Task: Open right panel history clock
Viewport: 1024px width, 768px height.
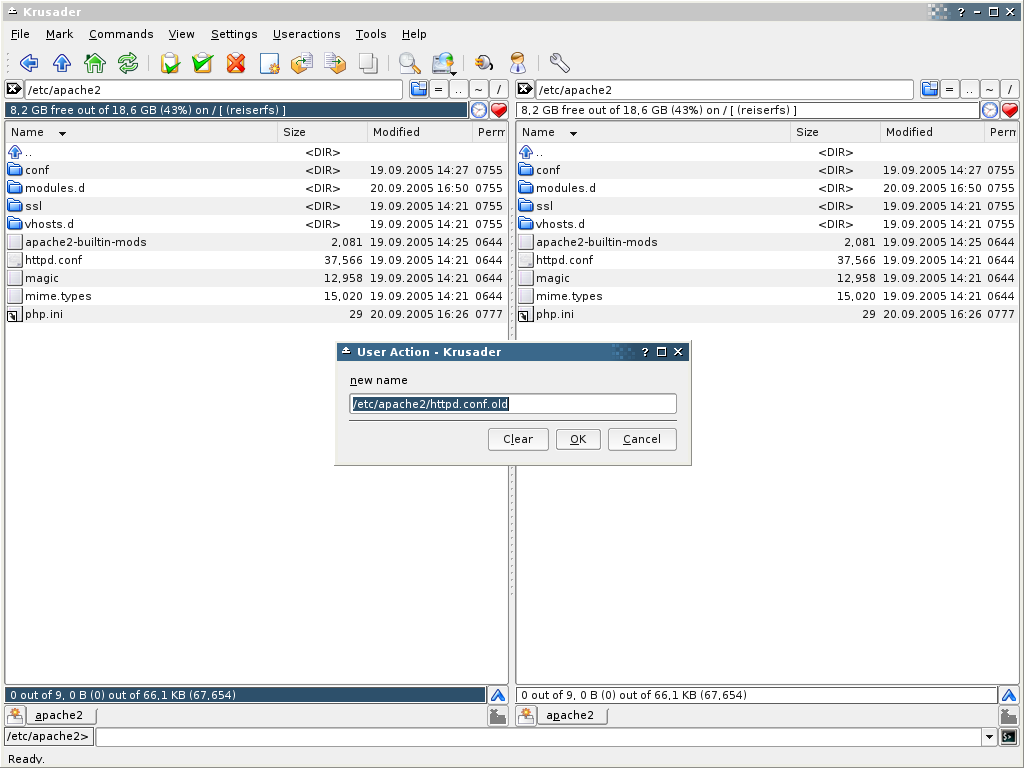Action: (x=990, y=110)
